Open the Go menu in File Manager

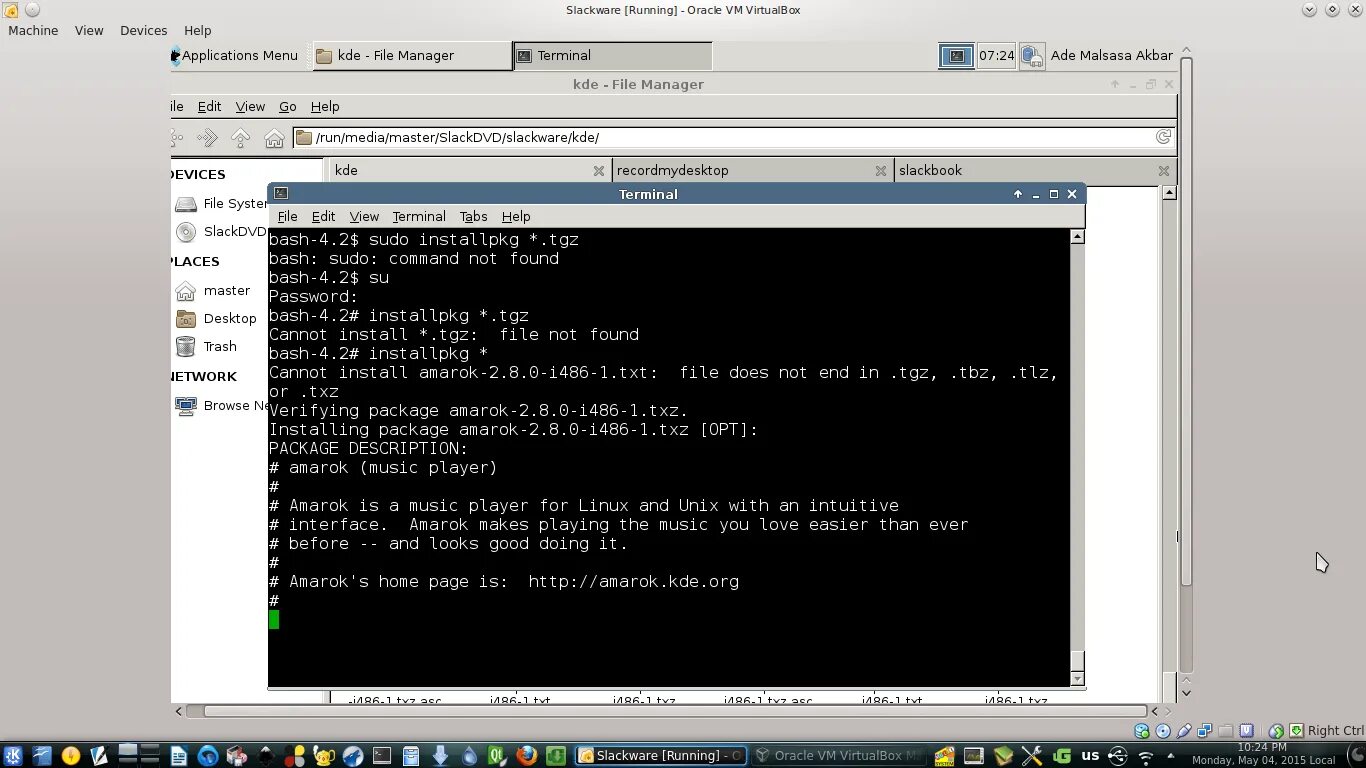(x=288, y=106)
